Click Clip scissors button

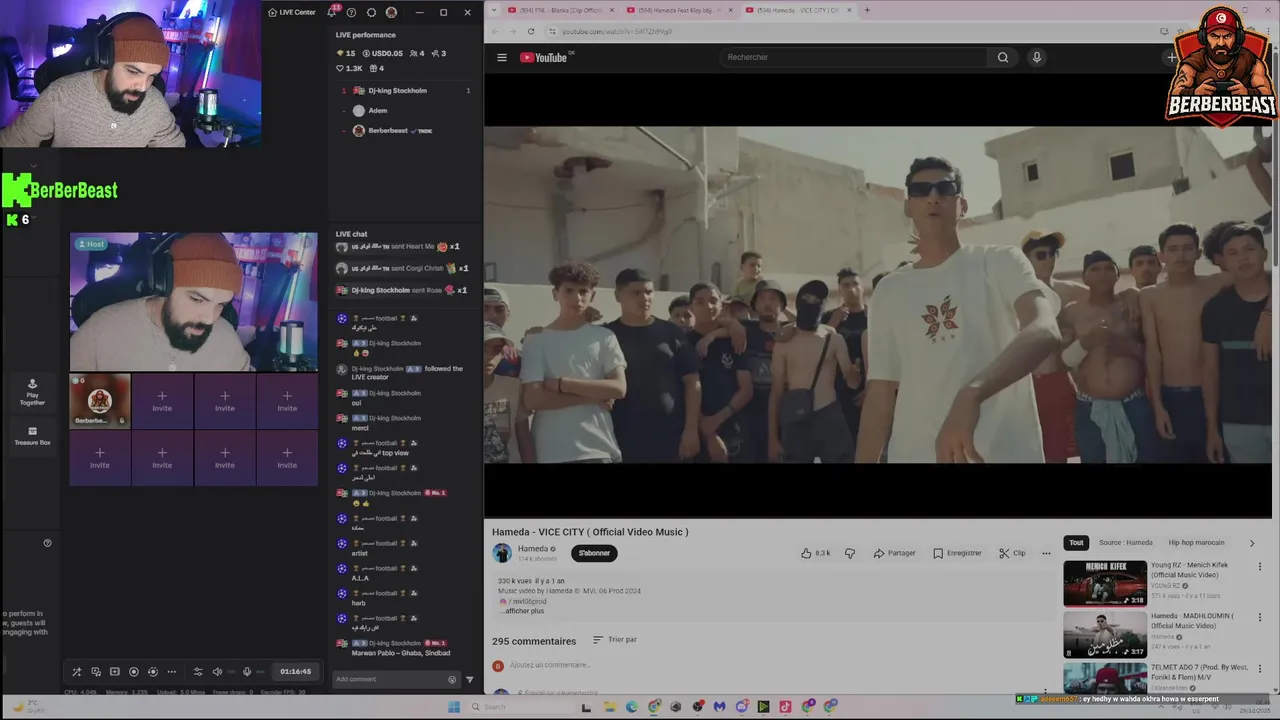(1012, 553)
